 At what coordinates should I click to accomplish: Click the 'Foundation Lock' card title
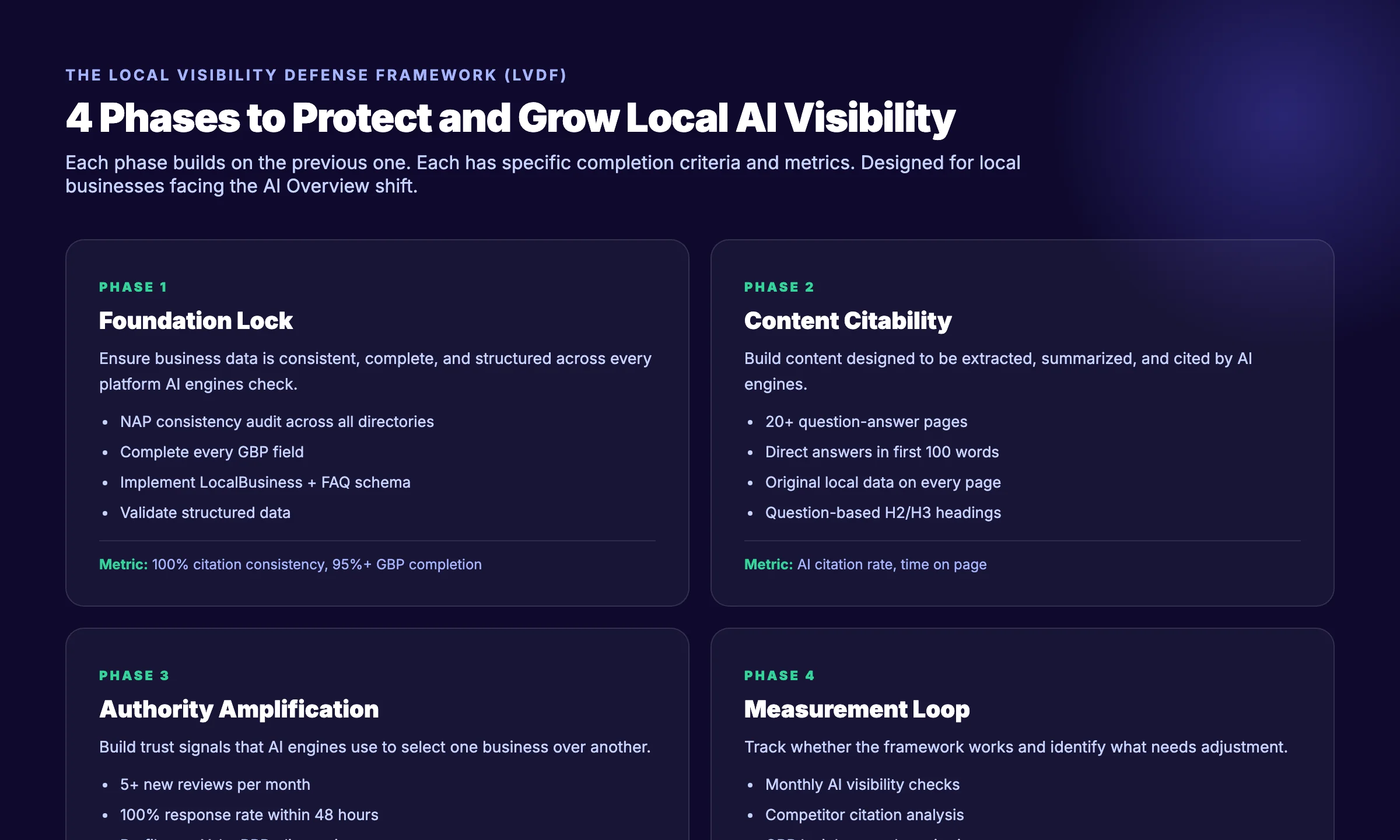196,320
